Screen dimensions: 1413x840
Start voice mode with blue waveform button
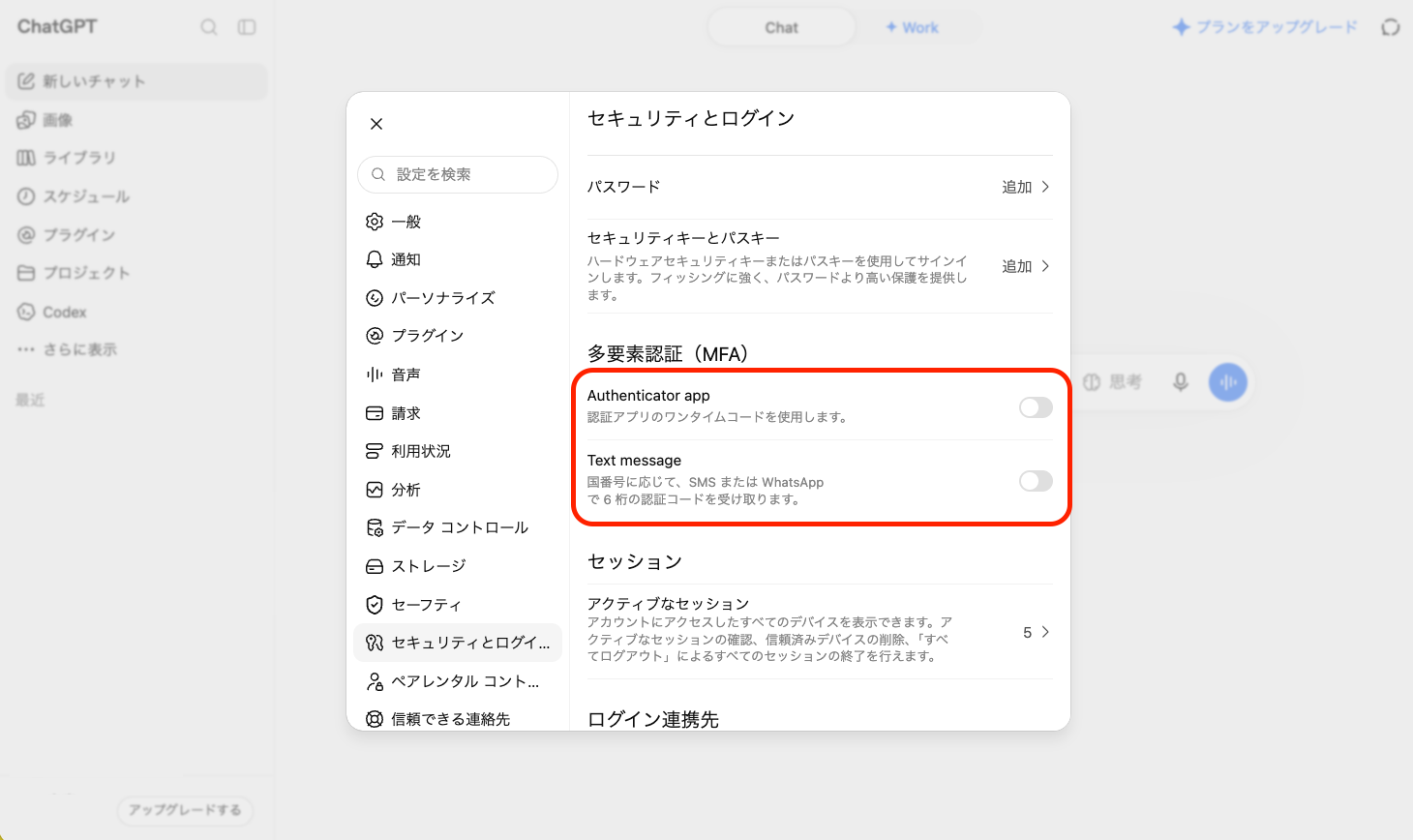pos(1228,382)
